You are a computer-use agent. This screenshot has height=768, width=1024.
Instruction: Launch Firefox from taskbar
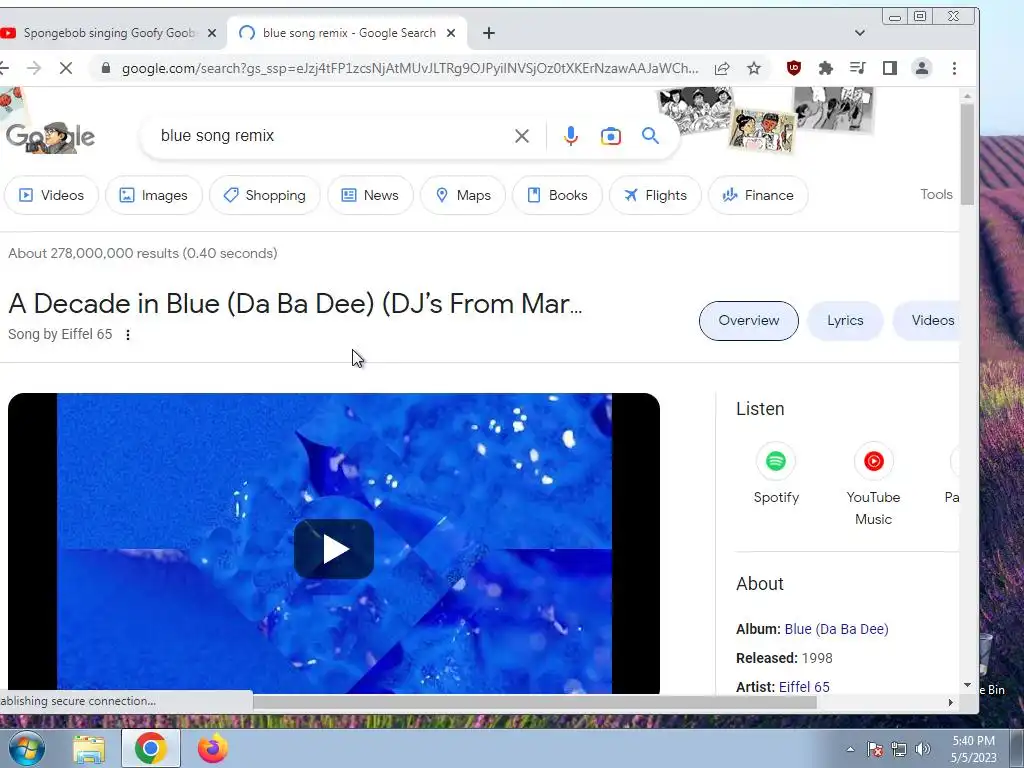212,748
